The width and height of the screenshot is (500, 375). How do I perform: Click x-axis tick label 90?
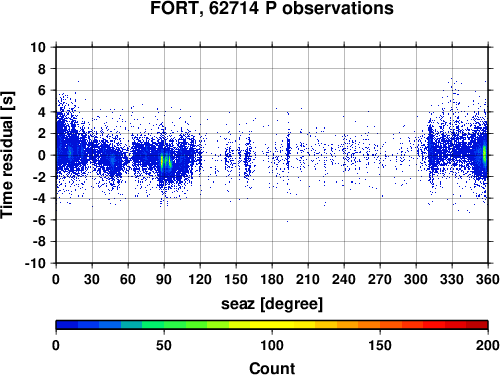click(x=164, y=279)
